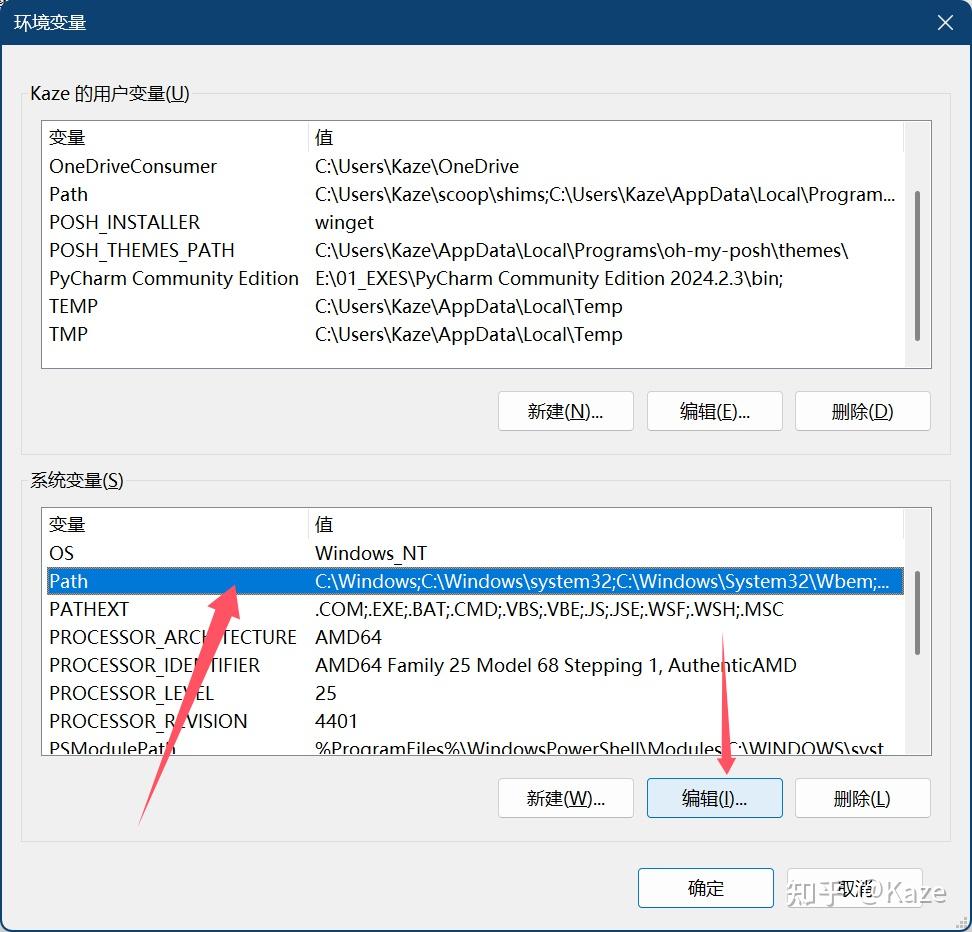Select the PyCharm Community Edition variable
972x932 pixels.
(173, 278)
